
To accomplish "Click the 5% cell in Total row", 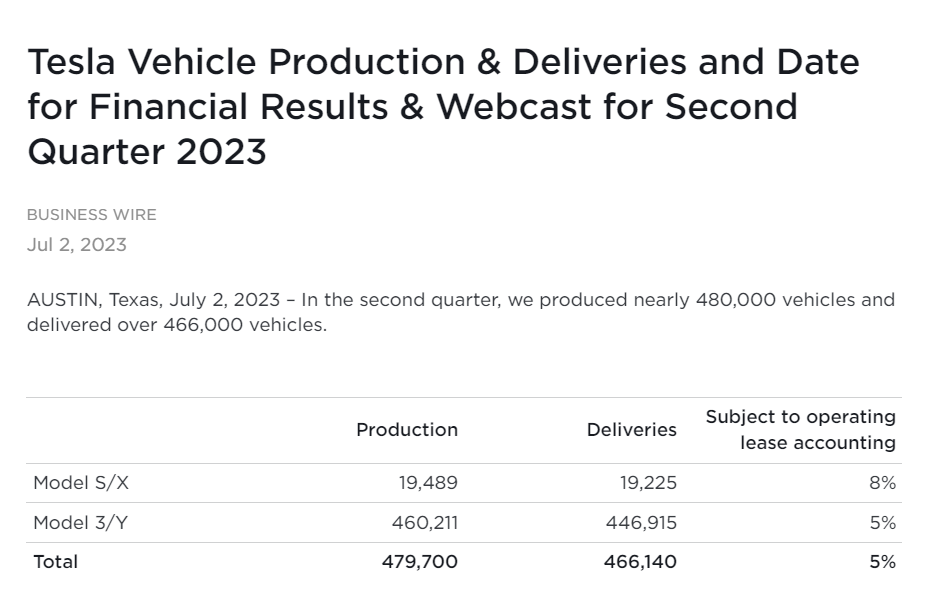I will (x=882, y=562).
